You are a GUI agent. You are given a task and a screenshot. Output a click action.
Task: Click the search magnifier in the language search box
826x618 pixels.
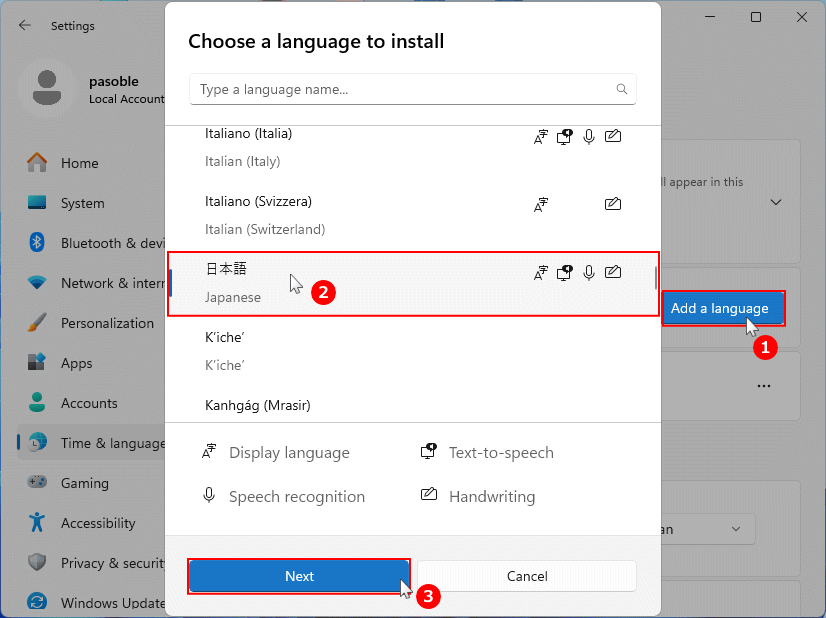(621, 89)
